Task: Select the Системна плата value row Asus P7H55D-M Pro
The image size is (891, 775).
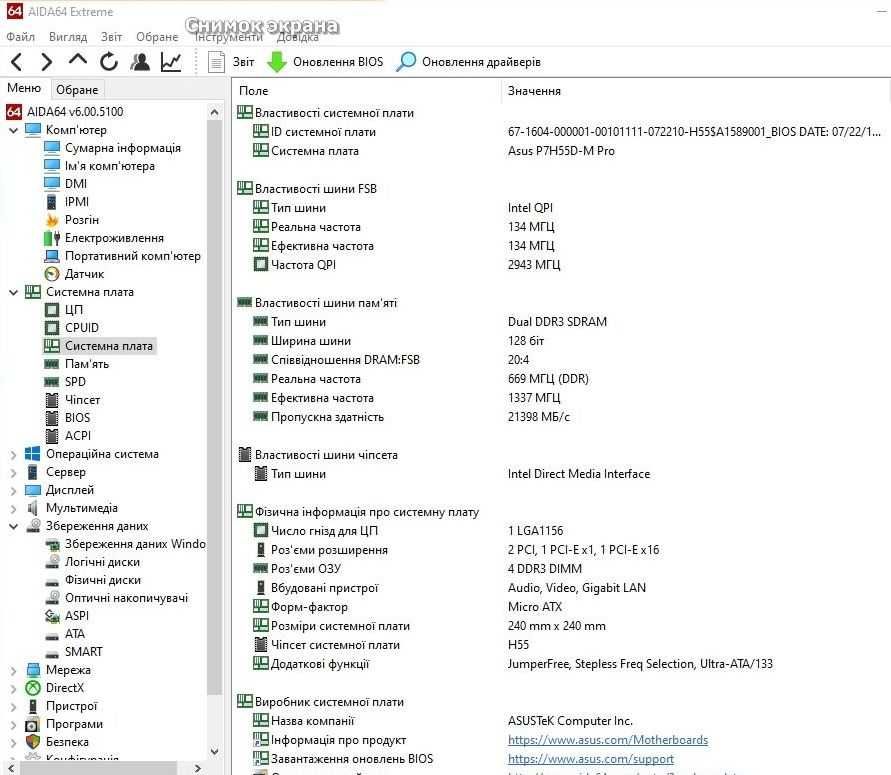Action: coord(560,151)
